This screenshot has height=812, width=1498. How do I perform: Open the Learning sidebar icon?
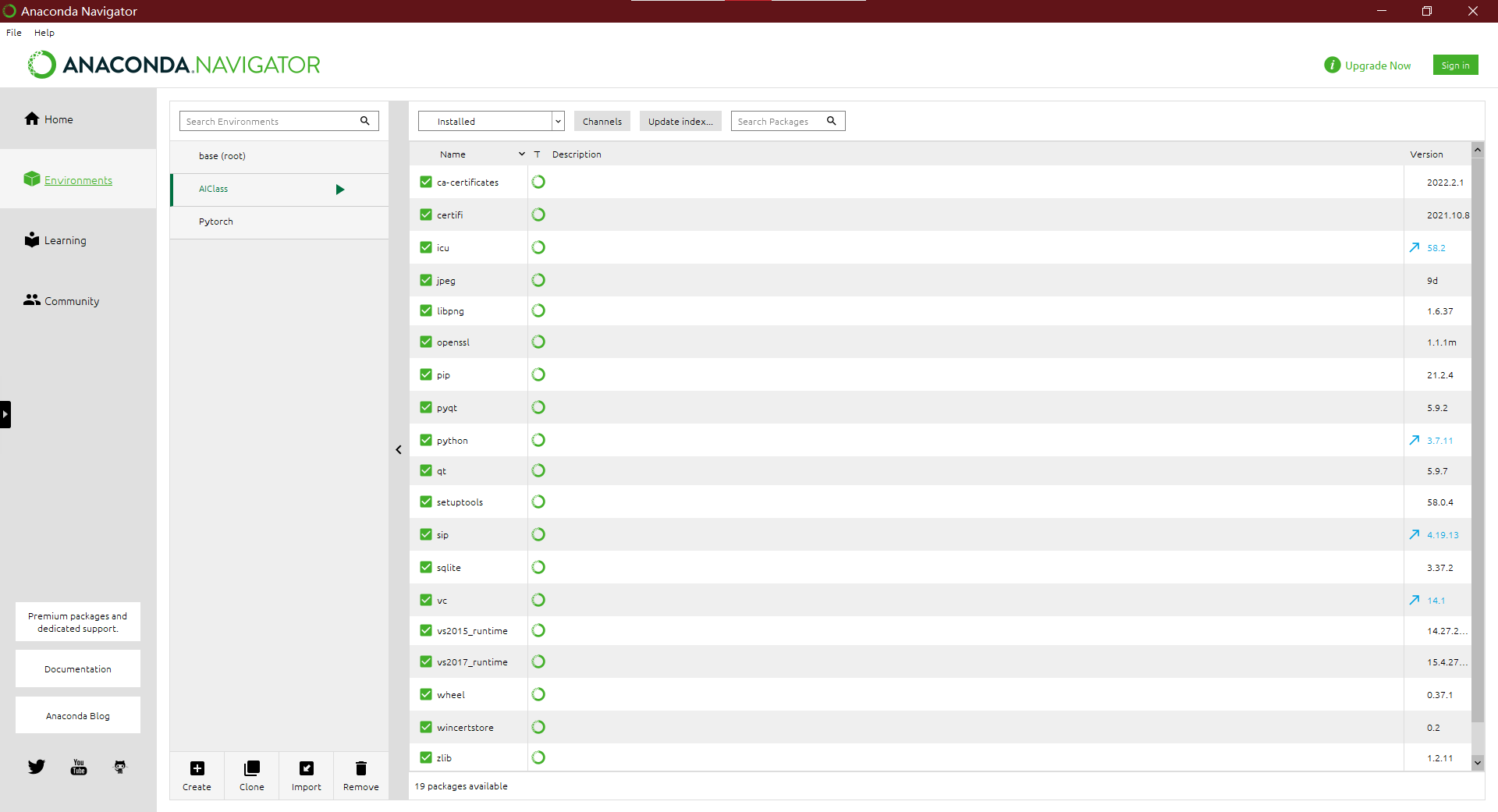click(32, 239)
